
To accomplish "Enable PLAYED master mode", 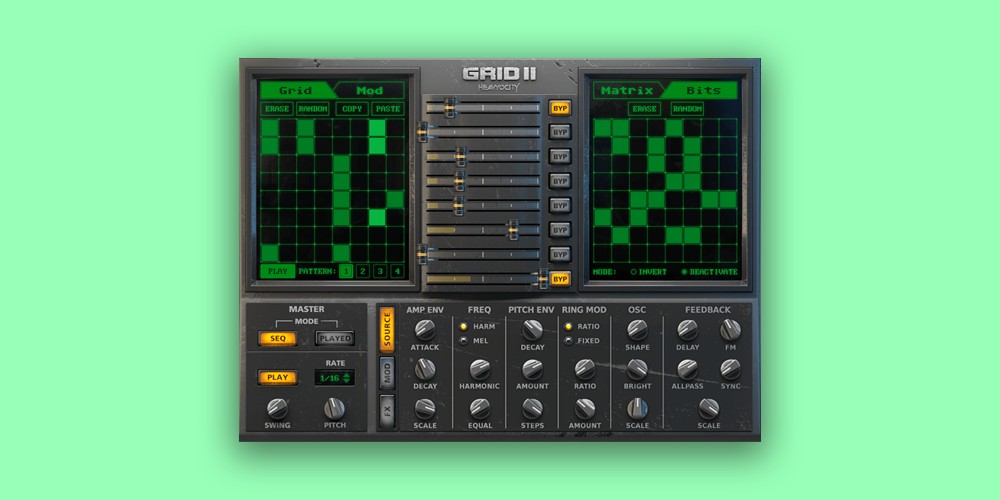I will point(335,338).
